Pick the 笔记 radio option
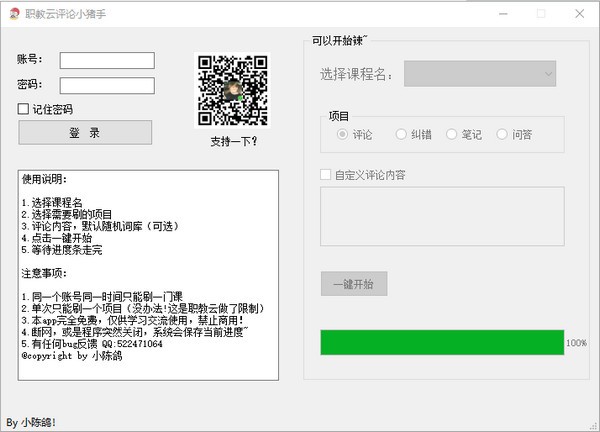The height and width of the screenshot is (432, 600). [x=452, y=134]
